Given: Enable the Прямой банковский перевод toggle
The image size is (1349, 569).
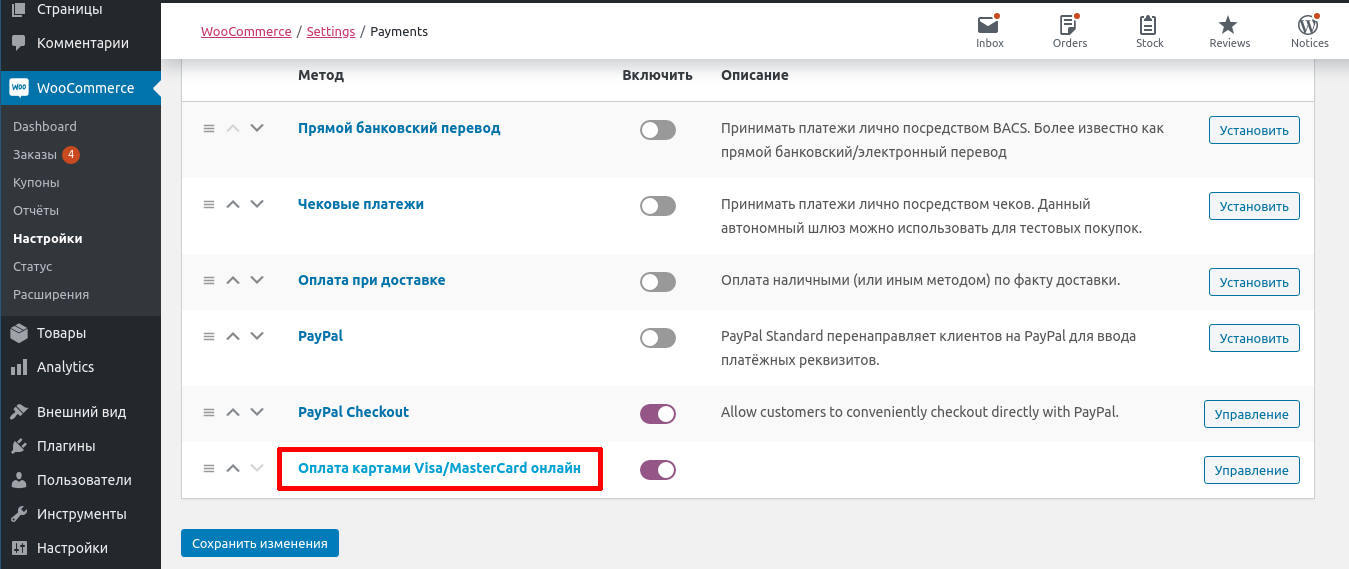Looking at the screenshot, I should (658, 130).
